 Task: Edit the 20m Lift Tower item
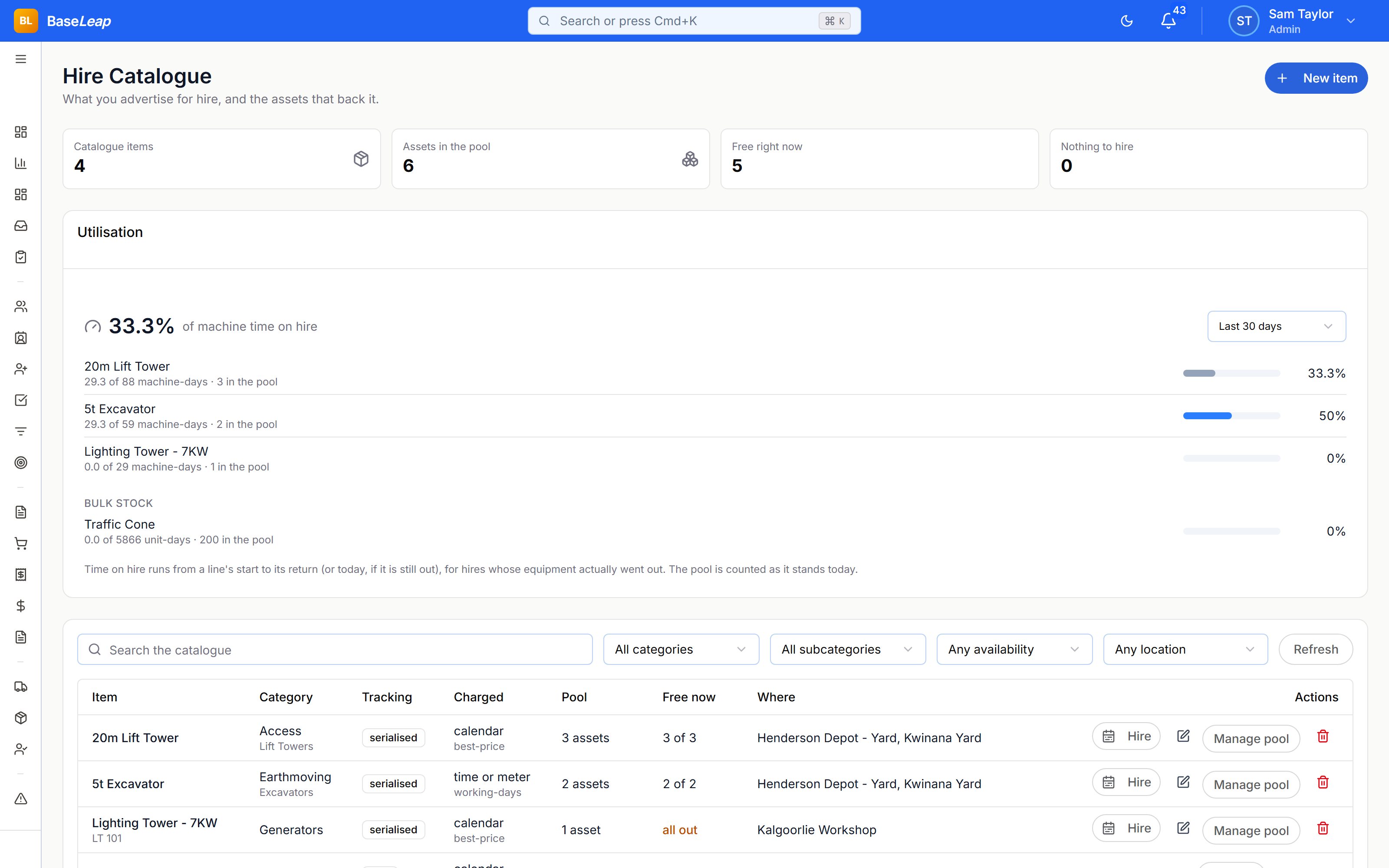(1183, 736)
